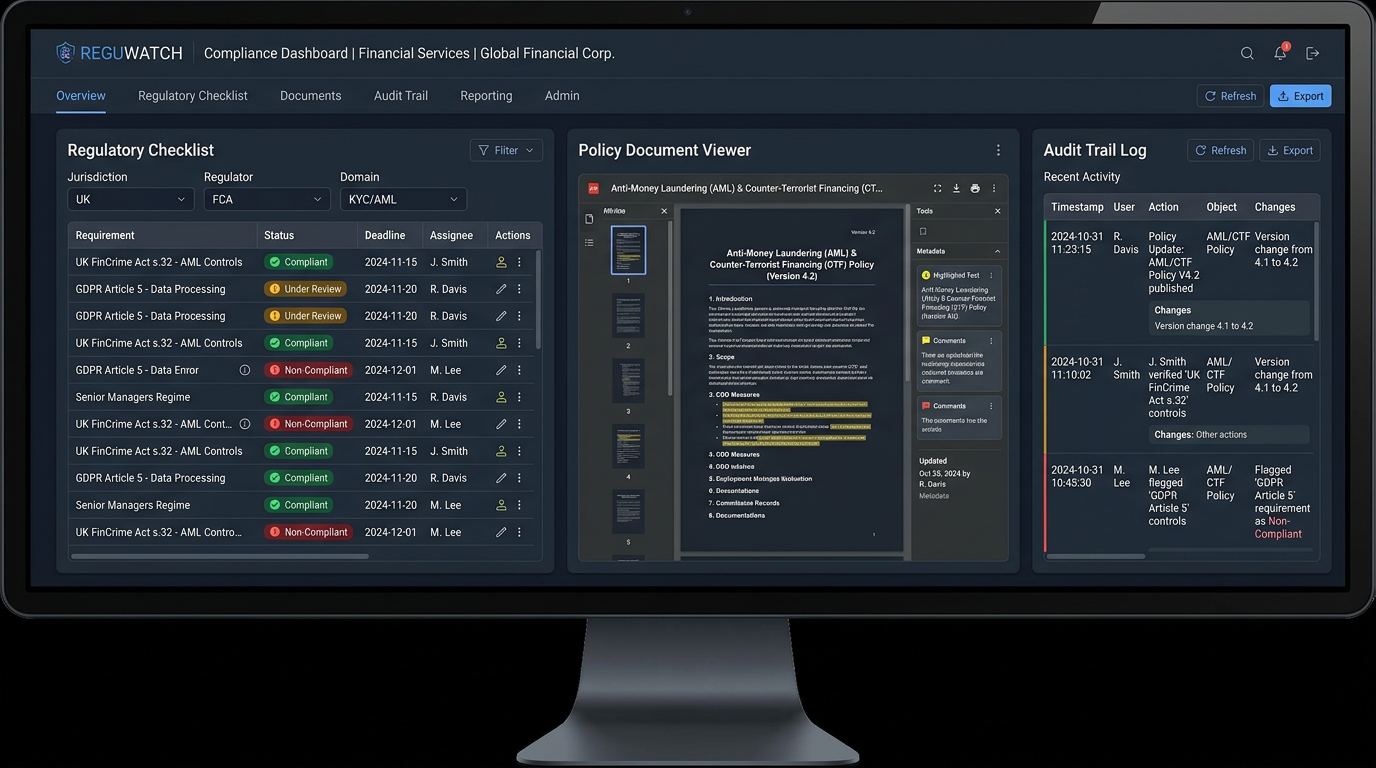This screenshot has height=768, width=1376.
Task: Click the search magnifier icon in header
Action: (1247, 54)
